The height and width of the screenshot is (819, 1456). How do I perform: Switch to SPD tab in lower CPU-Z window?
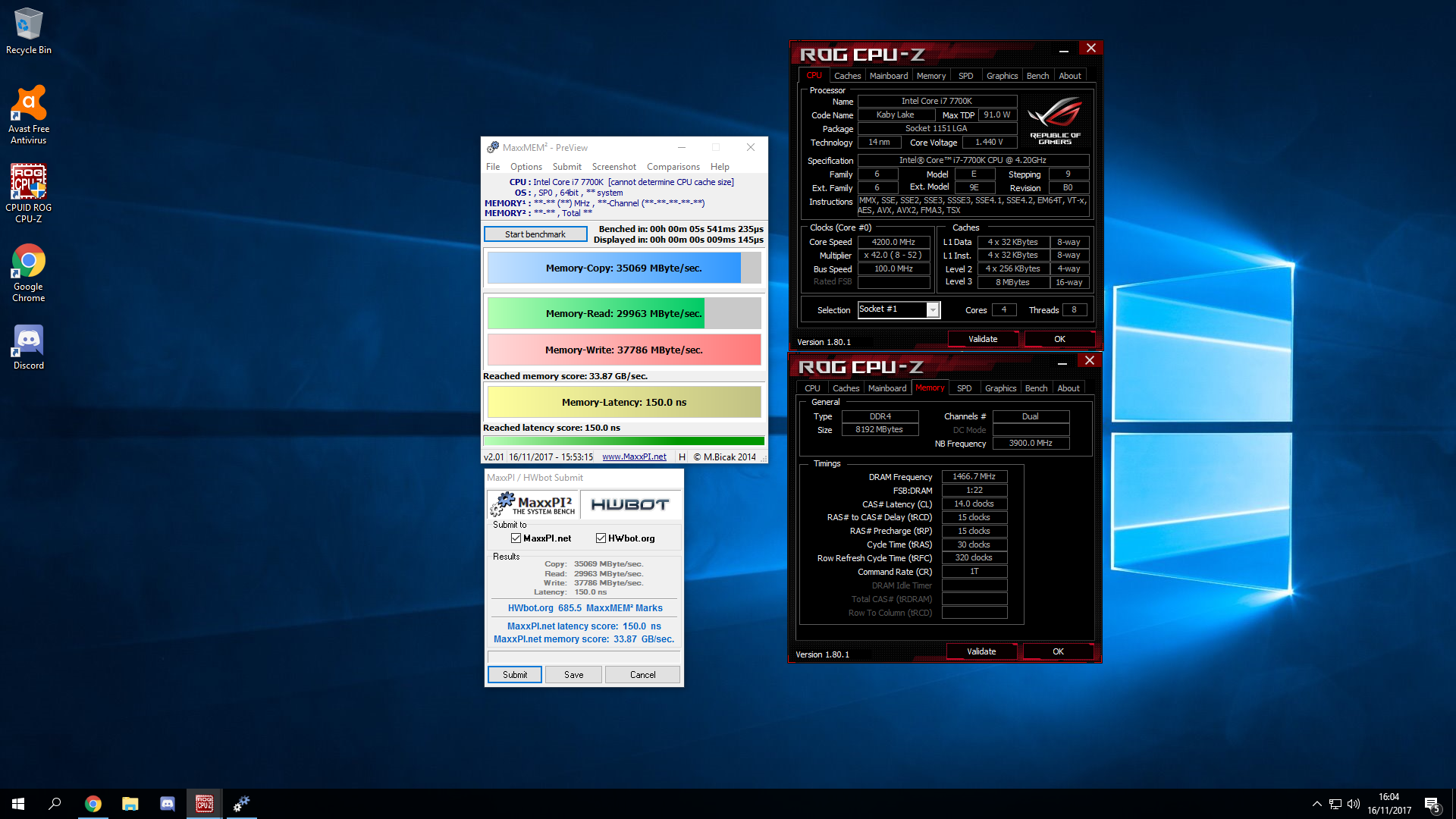pyautogui.click(x=964, y=388)
